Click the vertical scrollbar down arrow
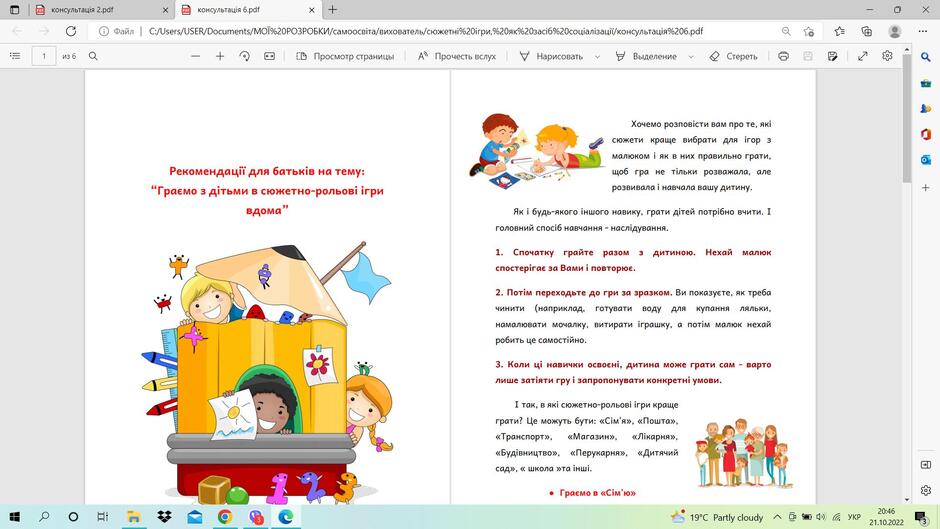The height and width of the screenshot is (529, 940). tap(906, 499)
